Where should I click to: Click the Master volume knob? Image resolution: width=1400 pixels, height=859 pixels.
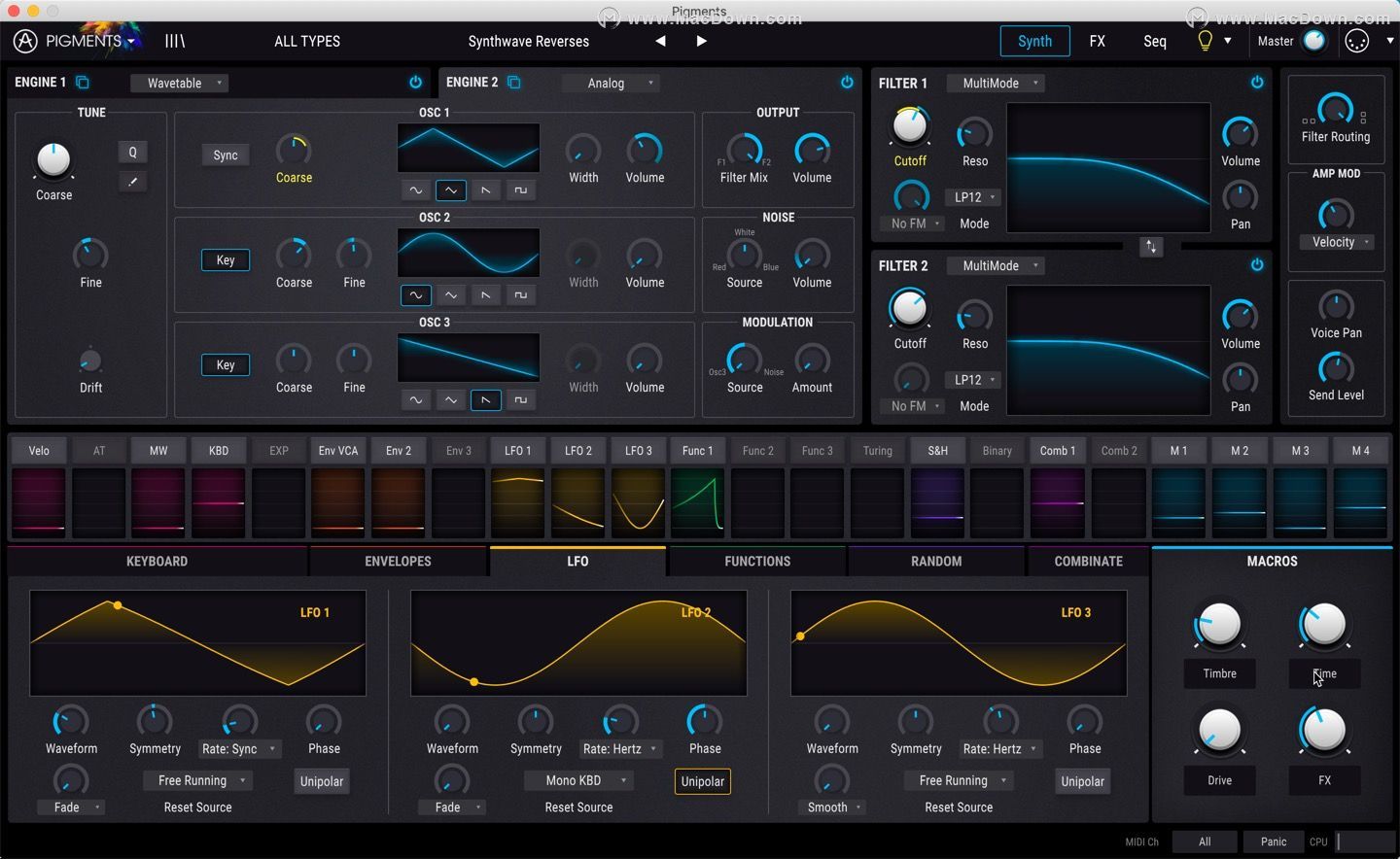point(1314,41)
